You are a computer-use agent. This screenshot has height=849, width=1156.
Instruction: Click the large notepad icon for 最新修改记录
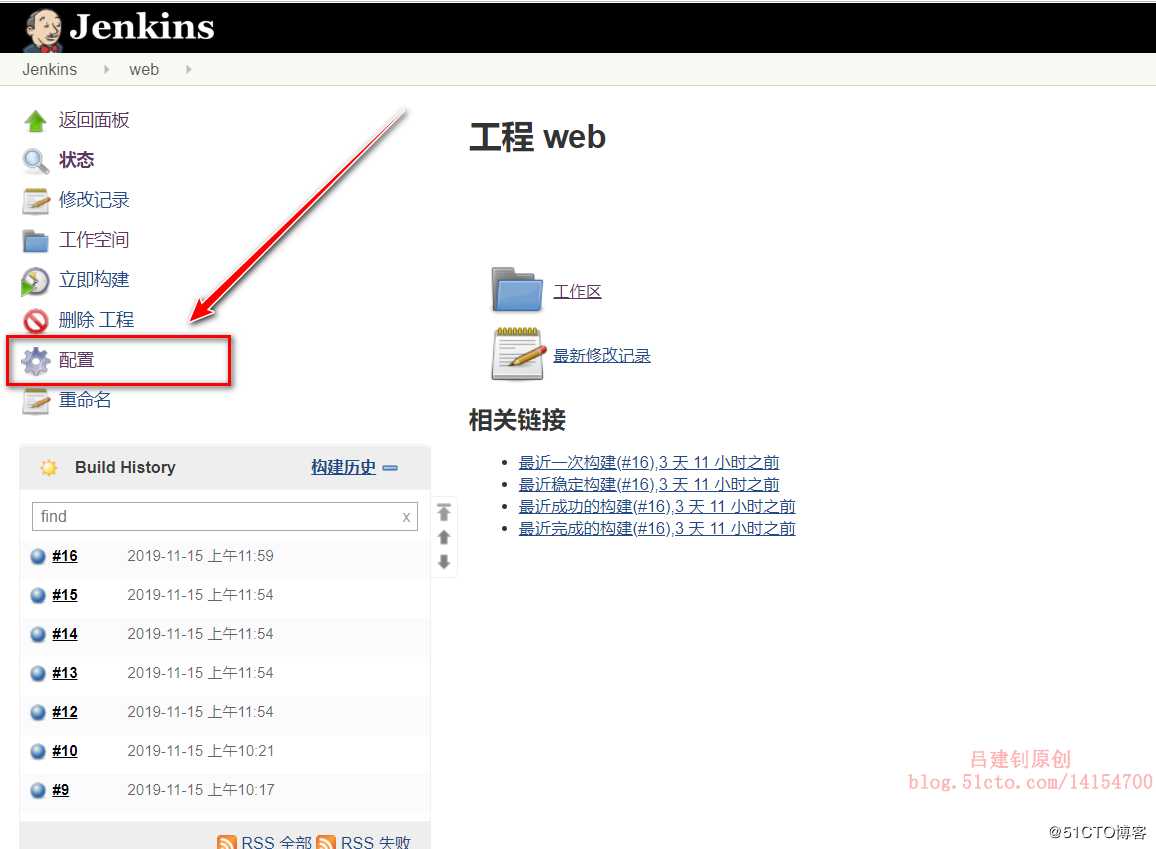(x=518, y=354)
